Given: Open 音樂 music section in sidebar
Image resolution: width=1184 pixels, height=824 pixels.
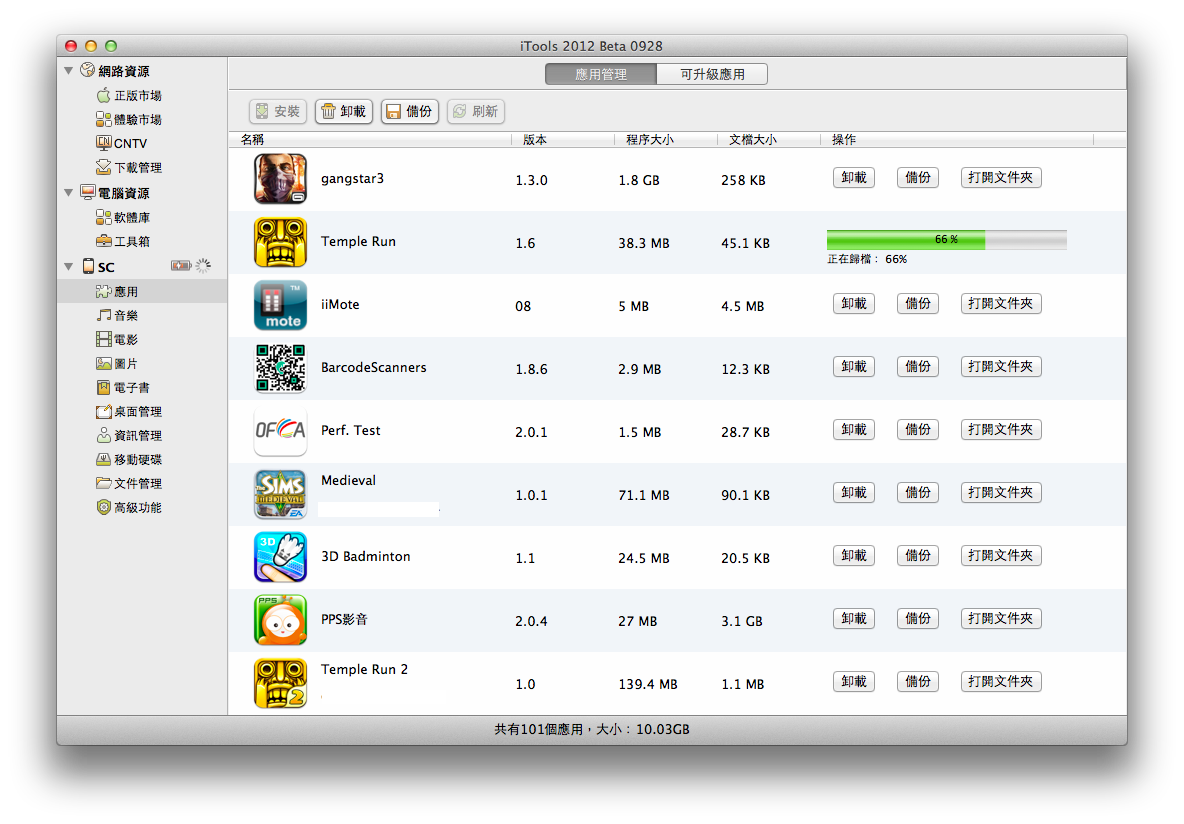Looking at the screenshot, I should click(126, 315).
